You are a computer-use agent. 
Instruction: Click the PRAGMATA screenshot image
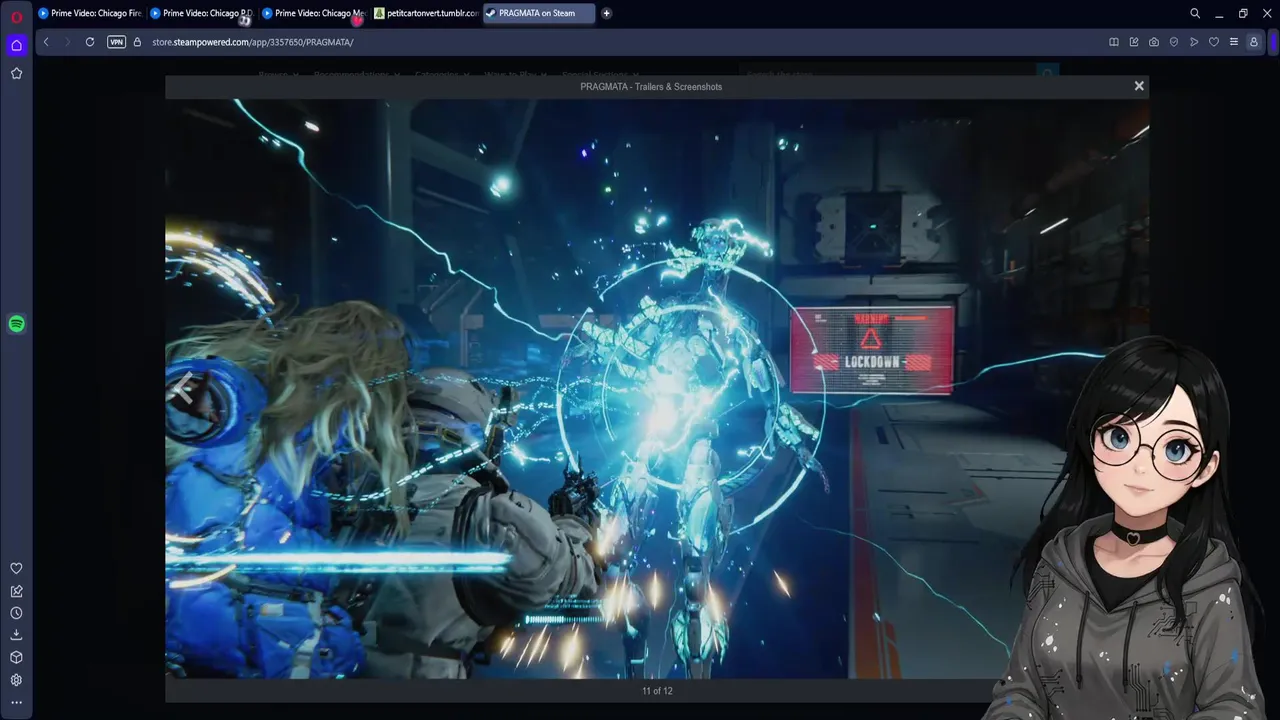coord(657,389)
